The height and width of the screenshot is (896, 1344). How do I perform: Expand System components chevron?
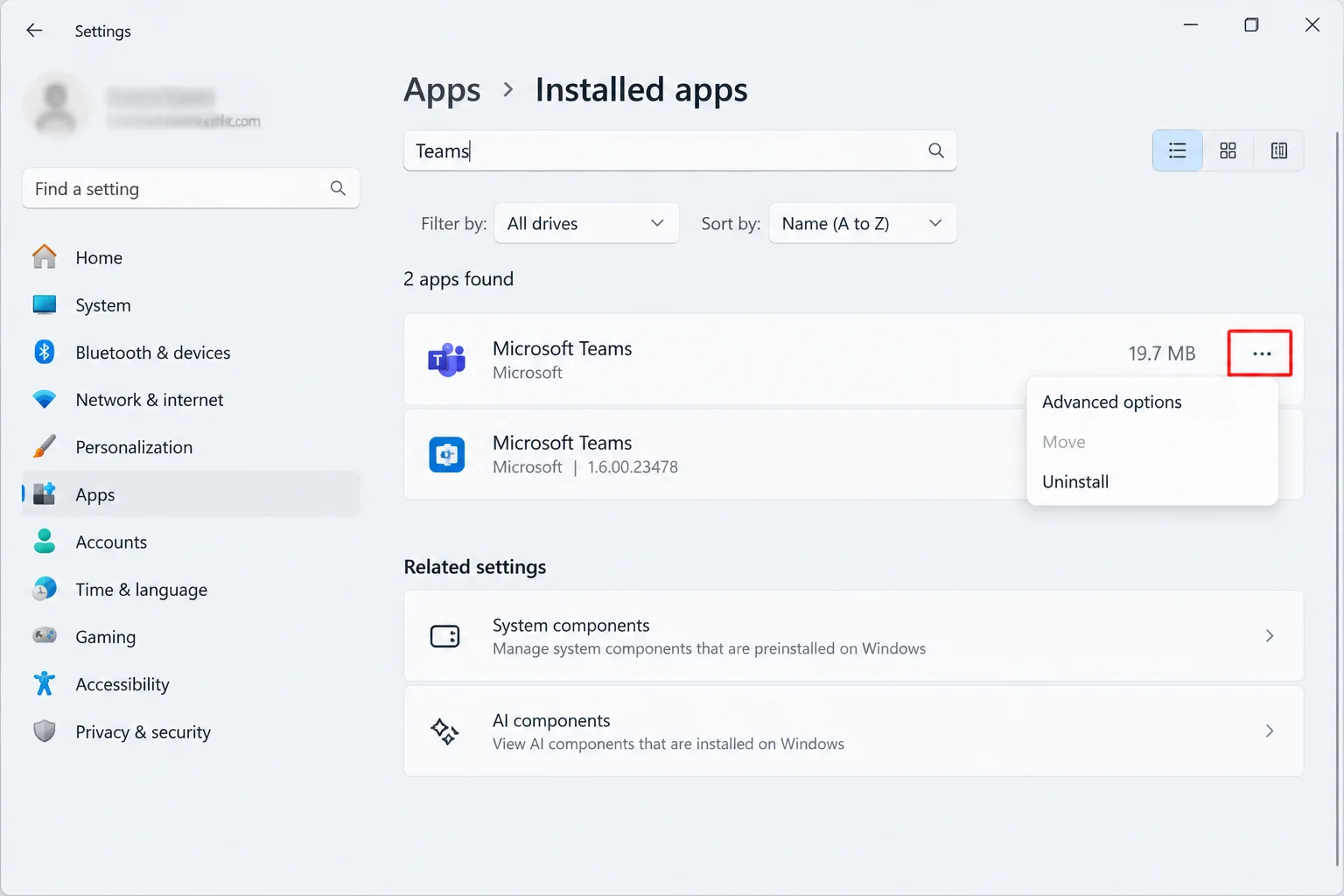coord(1269,636)
